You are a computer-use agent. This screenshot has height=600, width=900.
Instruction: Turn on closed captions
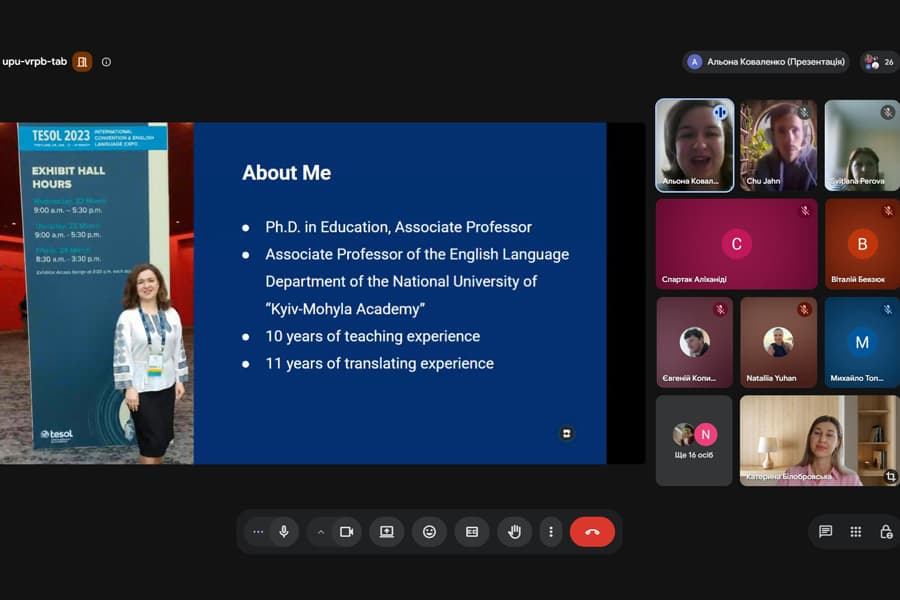pos(472,532)
